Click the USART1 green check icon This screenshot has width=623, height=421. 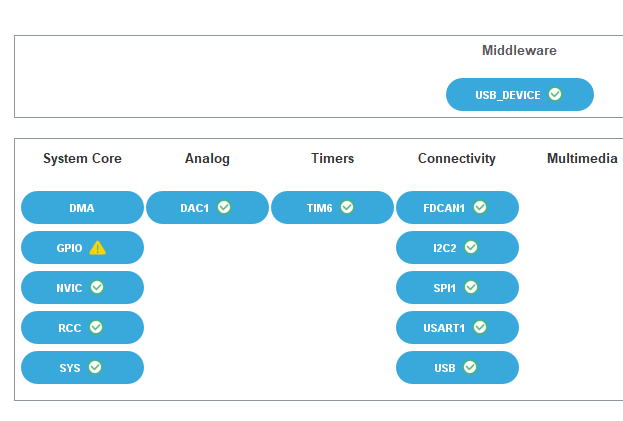click(480, 327)
